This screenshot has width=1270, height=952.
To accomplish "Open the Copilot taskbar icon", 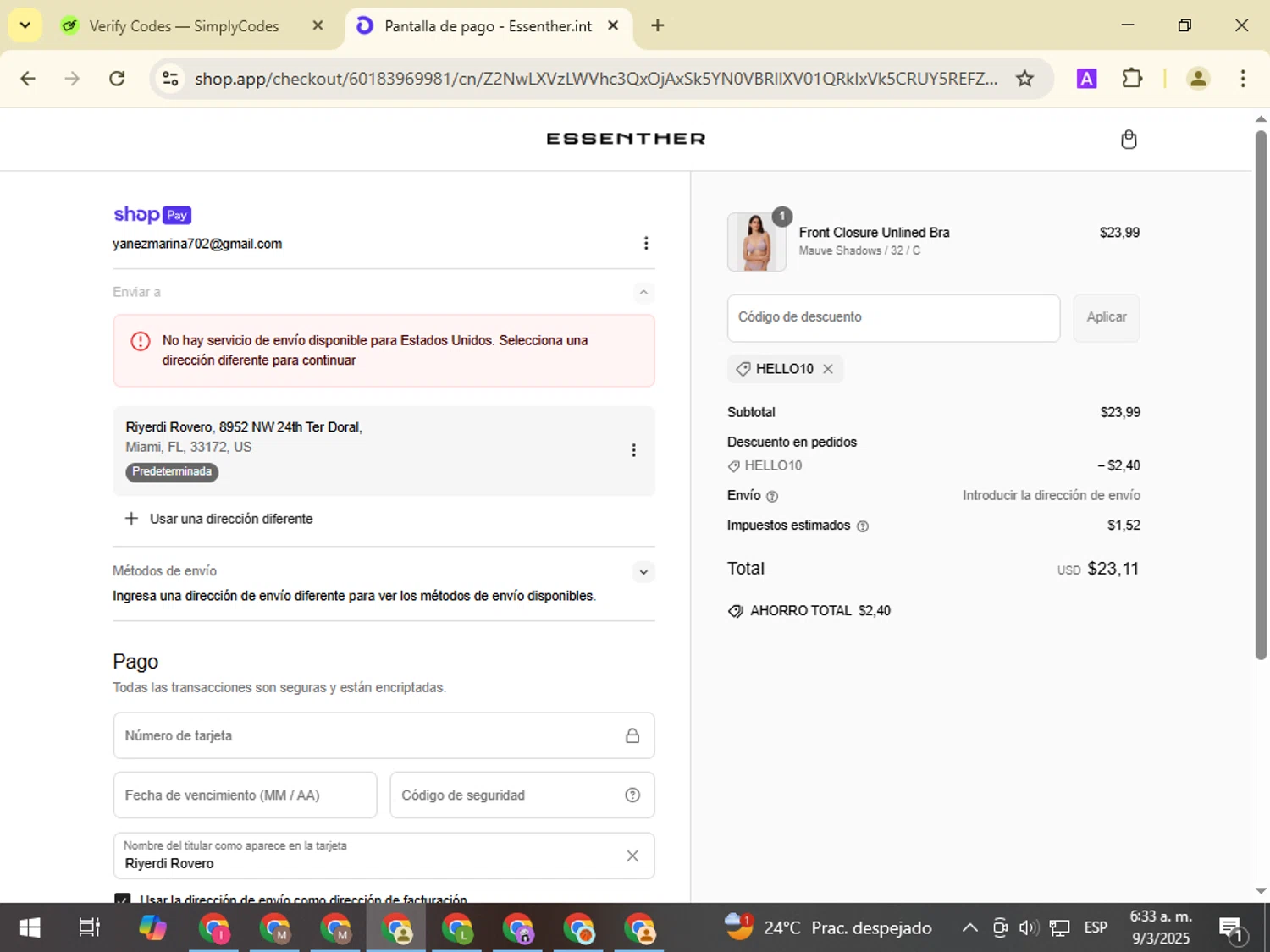I will (x=153, y=927).
